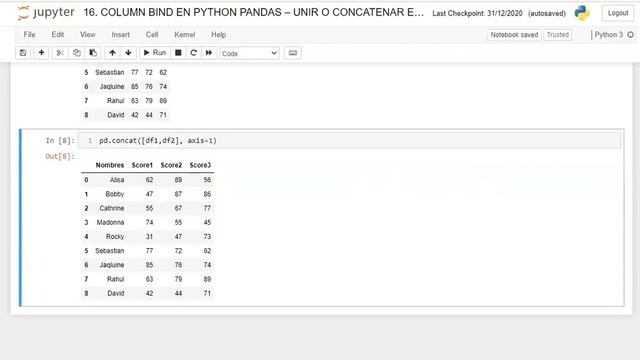Click David in the upper output table
This screenshot has width=640, height=360.
coord(116,115)
